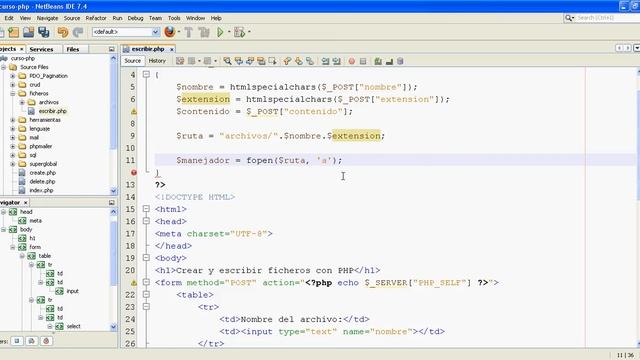Open the Firefox browser selector icon
The width and height of the screenshot is (640, 360).
pyautogui.click(x=170, y=32)
